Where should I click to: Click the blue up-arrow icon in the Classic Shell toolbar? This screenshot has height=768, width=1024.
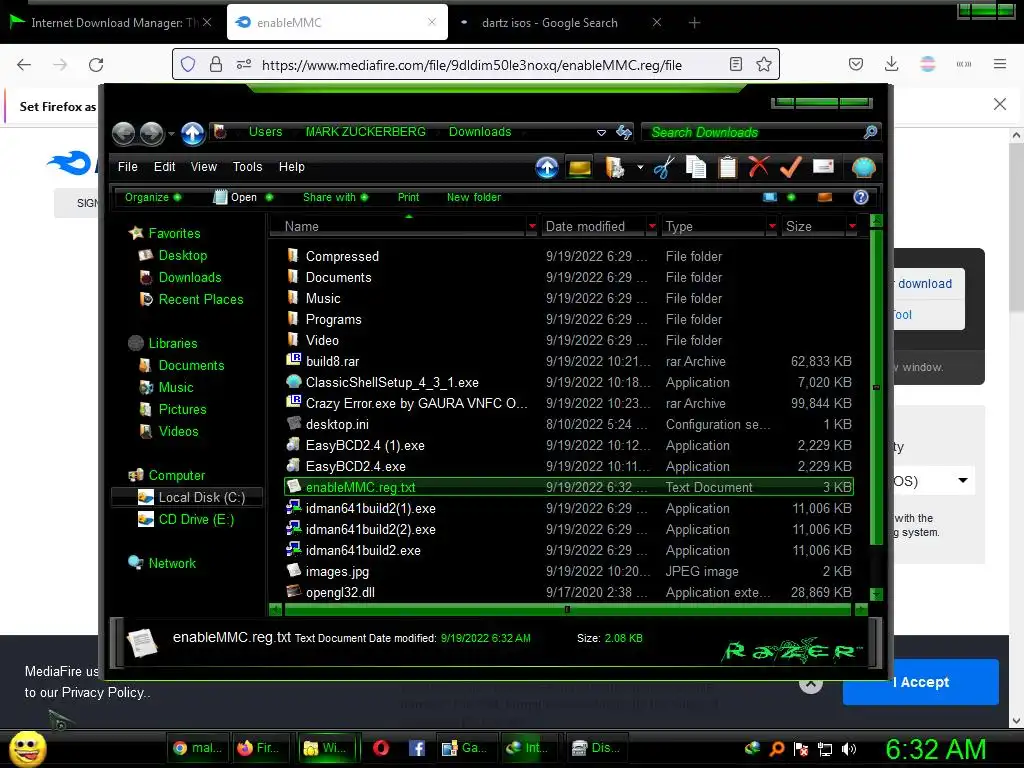547,168
